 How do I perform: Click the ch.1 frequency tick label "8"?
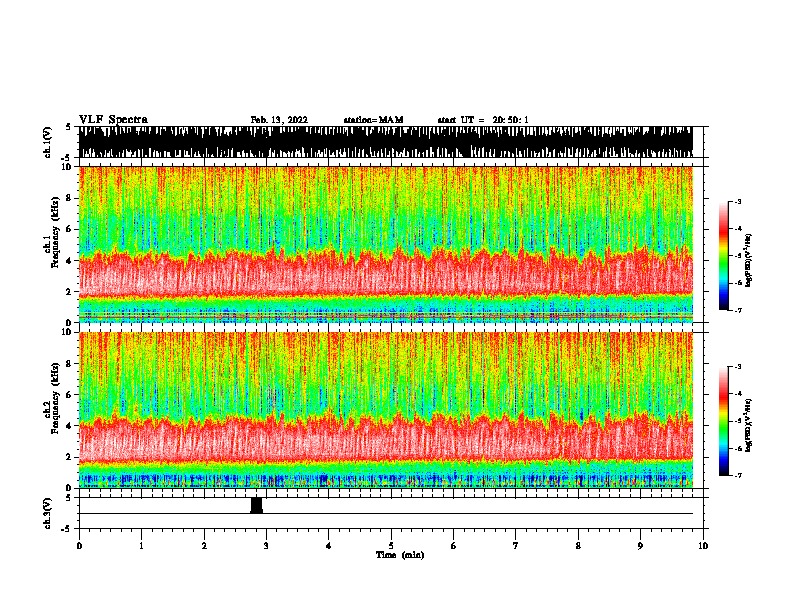[69, 198]
